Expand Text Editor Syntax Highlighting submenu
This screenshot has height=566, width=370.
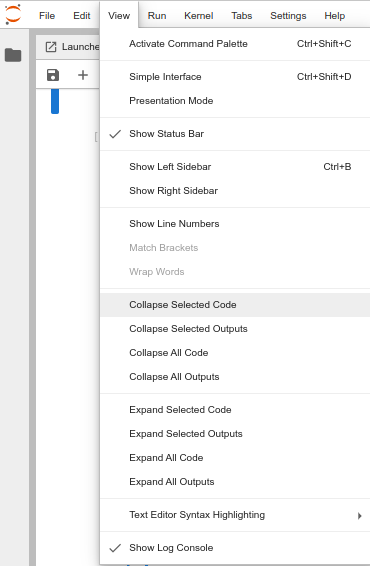click(x=235, y=515)
